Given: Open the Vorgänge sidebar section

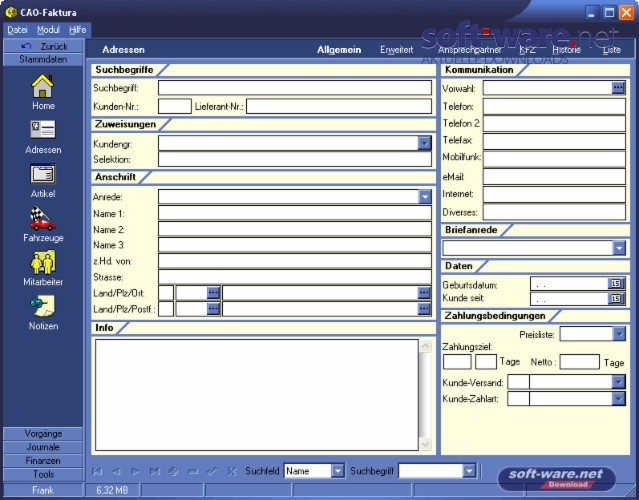Looking at the screenshot, I should (x=43, y=434).
